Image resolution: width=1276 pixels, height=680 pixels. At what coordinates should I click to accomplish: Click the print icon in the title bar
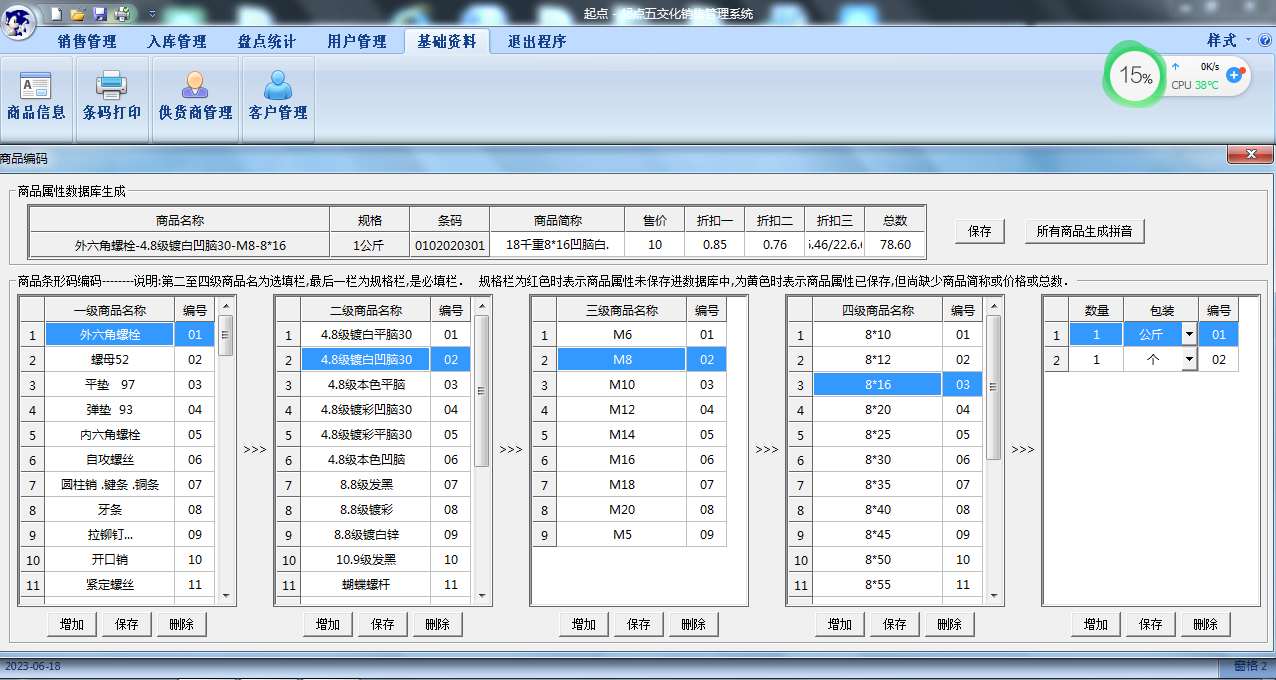[122, 13]
